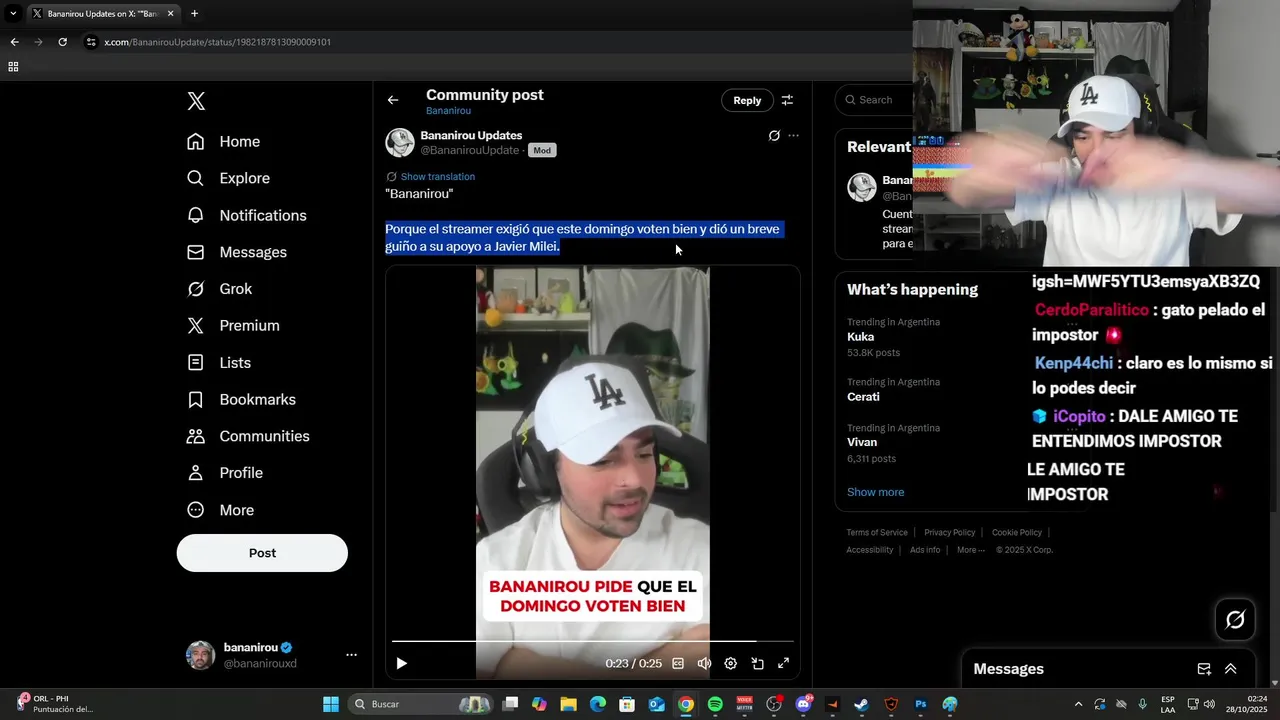Image resolution: width=1280 pixels, height=720 pixels.
Task: Open the Windows Start menu
Action: pos(331,704)
